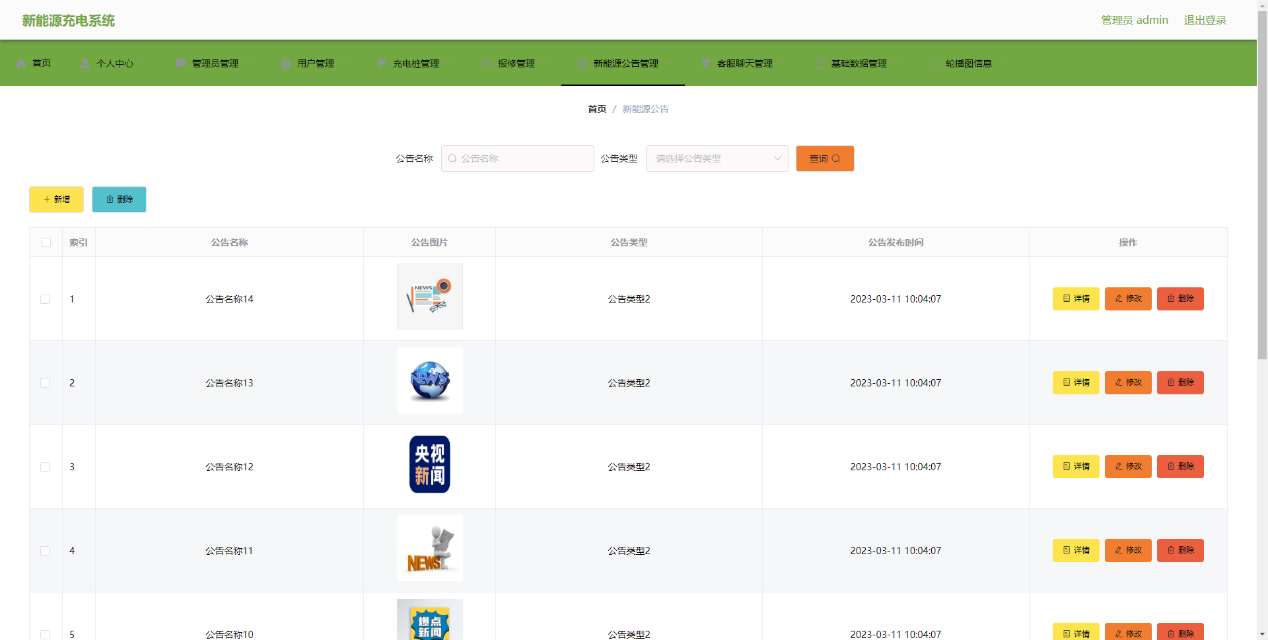Screen dimensions: 1268x640
Task: Click the icon beside 客服聊天管理
Action: tap(705, 63)
